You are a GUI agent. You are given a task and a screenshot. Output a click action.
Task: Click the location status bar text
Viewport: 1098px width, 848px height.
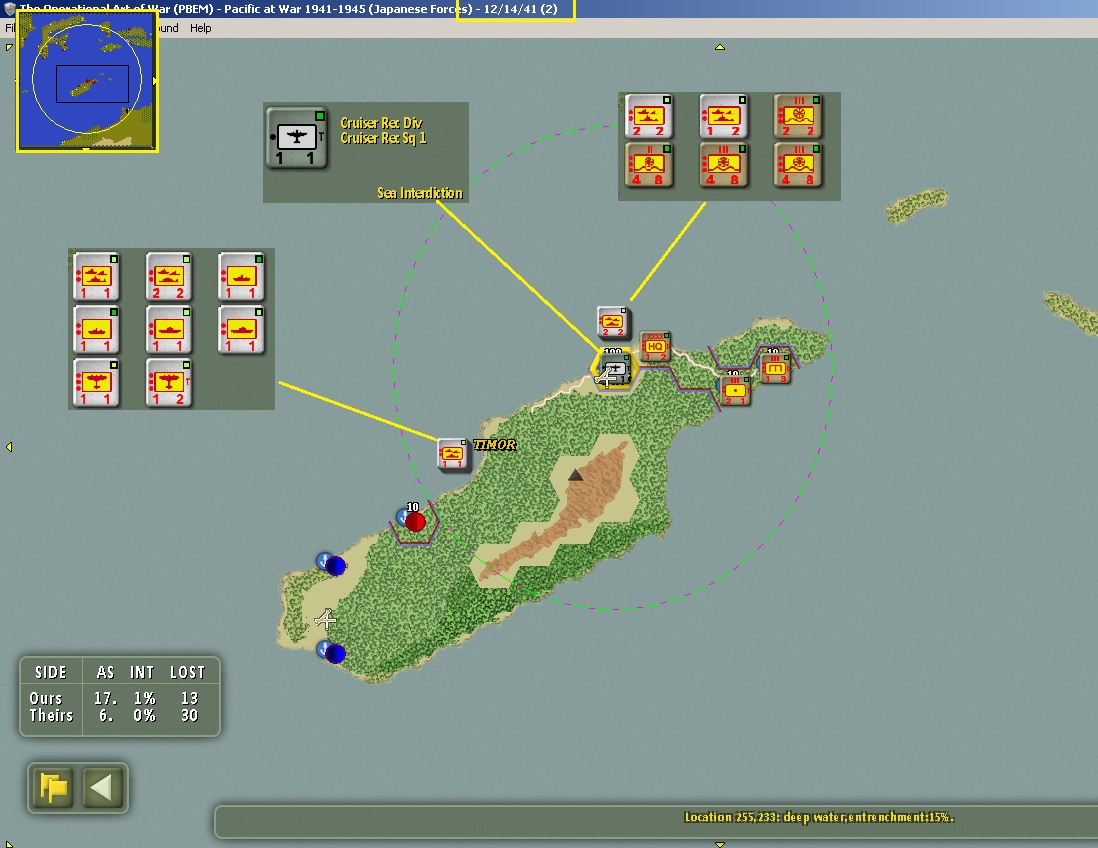pos(819,817)
